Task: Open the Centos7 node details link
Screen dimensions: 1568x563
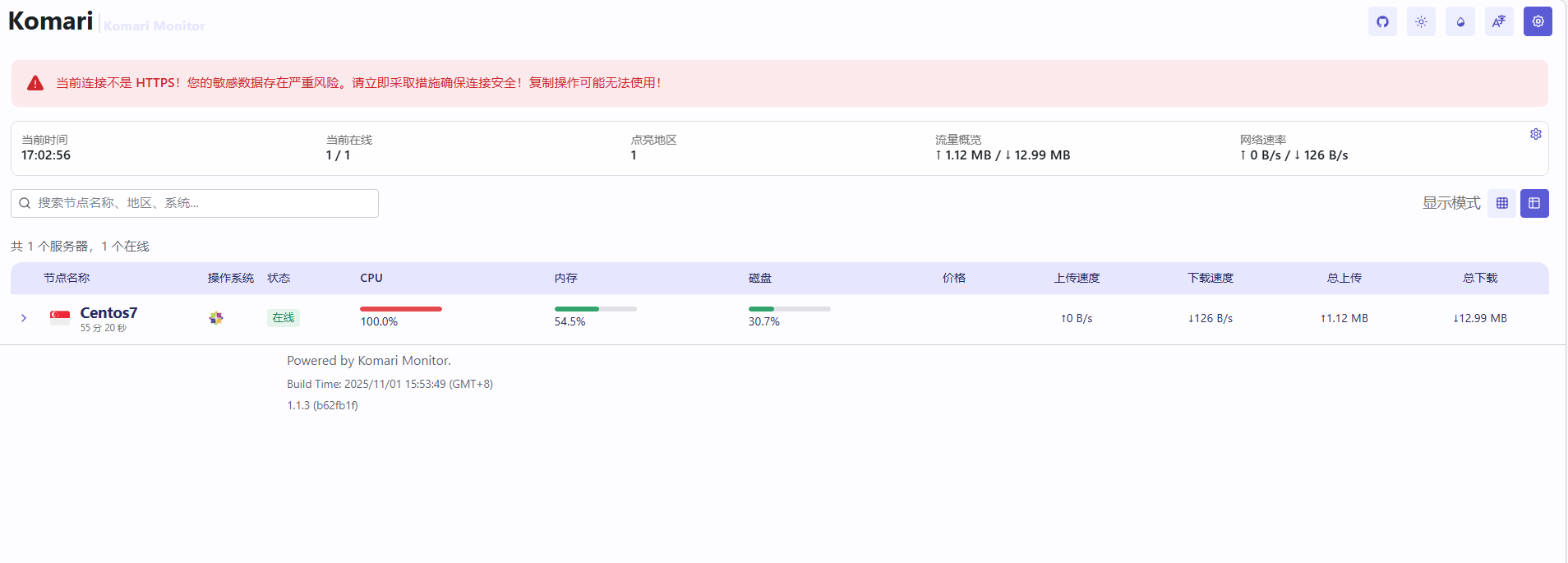Action: coord(108,313)
